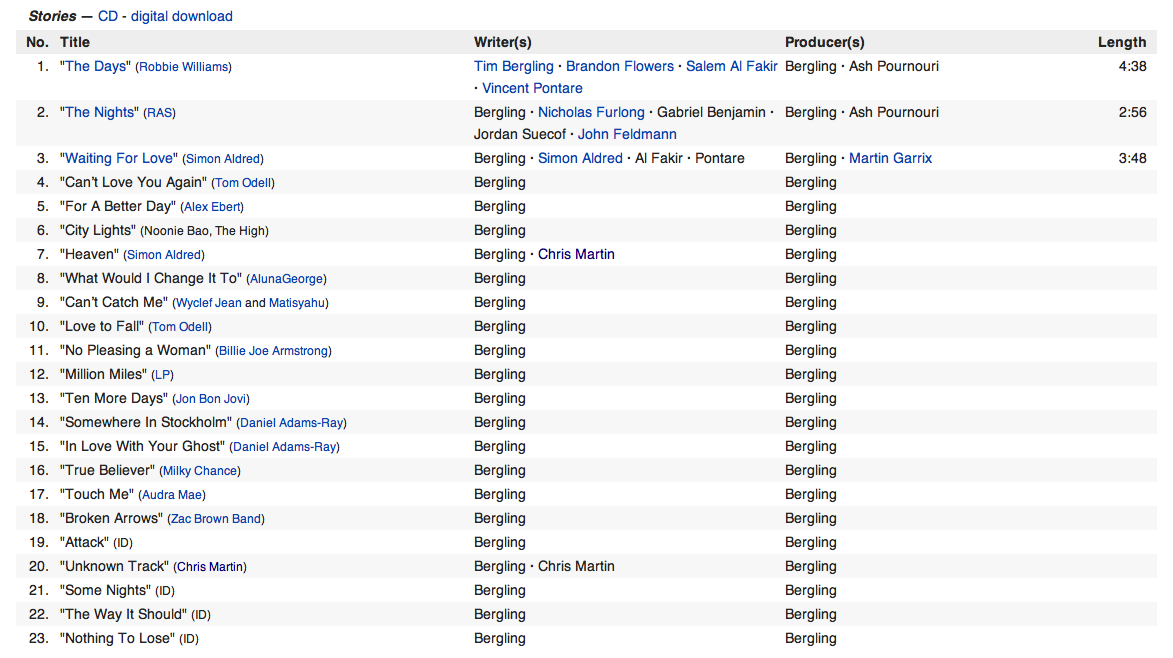
Task: Open Chris Martin writer link in track 7
Action: click(576, 254)
